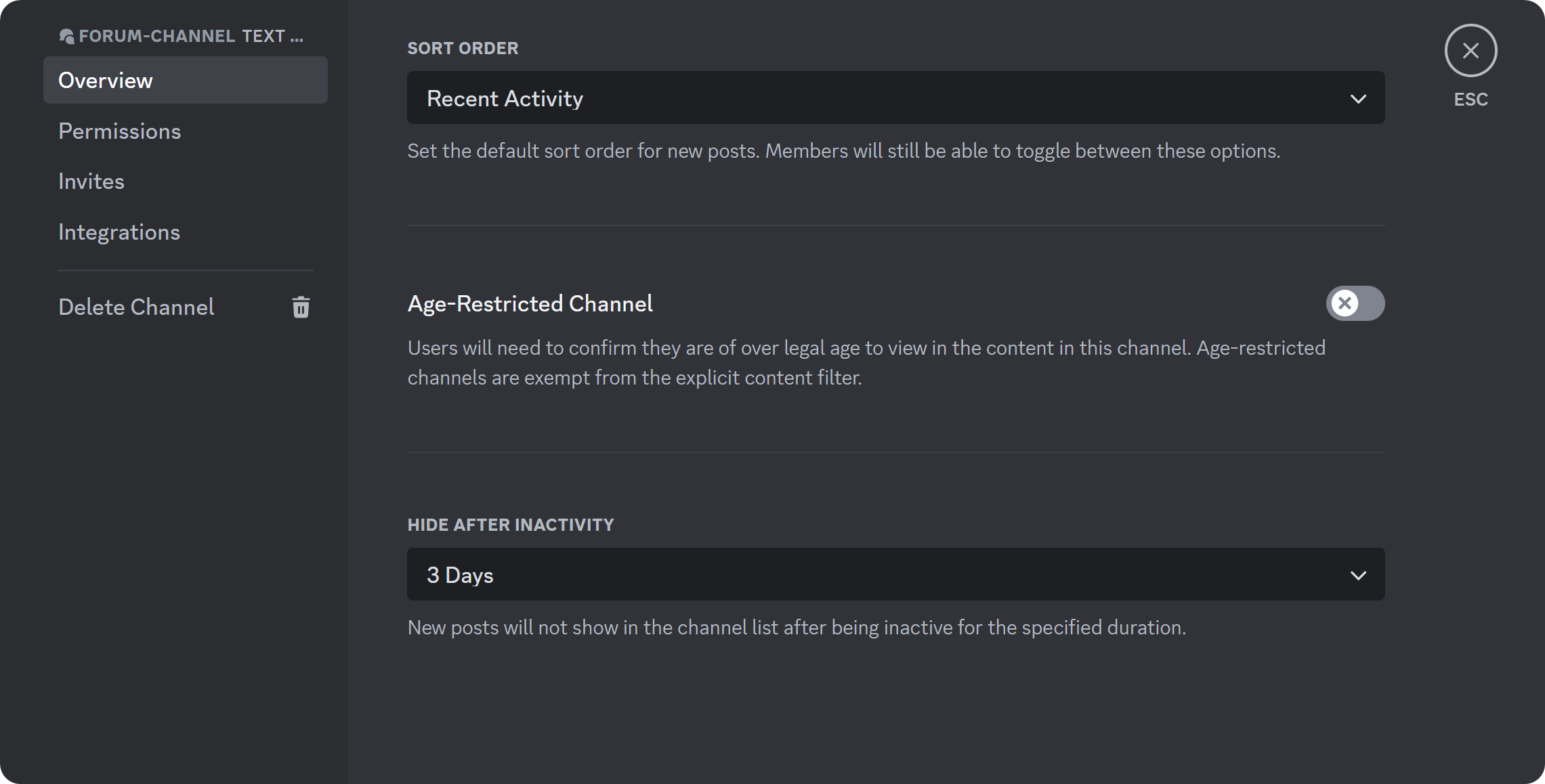Enable the Age-Restricted Channel toggle

1353,303
